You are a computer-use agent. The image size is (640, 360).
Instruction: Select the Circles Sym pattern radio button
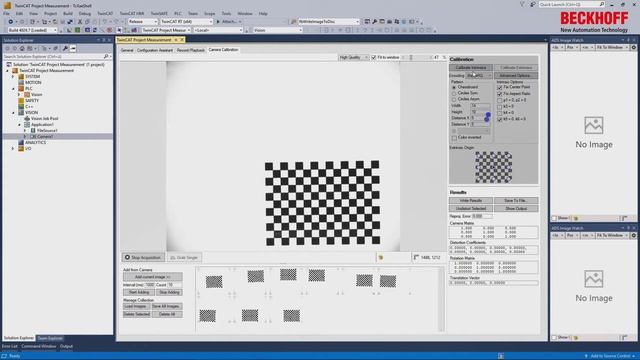[x=454, y=93]
